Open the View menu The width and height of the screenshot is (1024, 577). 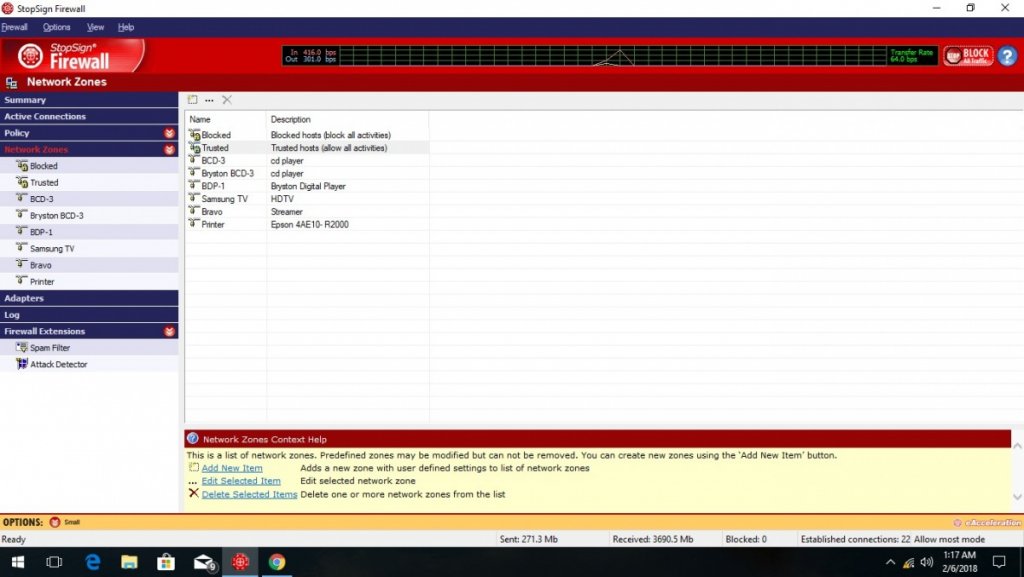pos(95,27)
